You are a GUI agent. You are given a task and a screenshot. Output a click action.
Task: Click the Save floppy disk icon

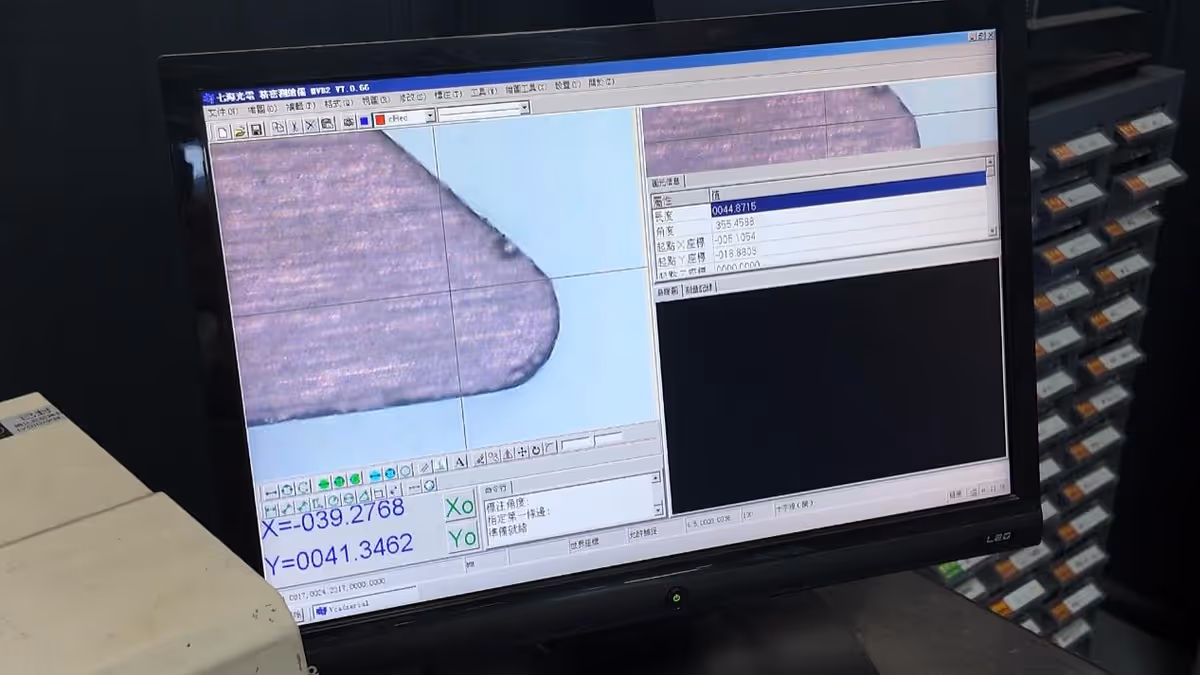coord(257,131)
